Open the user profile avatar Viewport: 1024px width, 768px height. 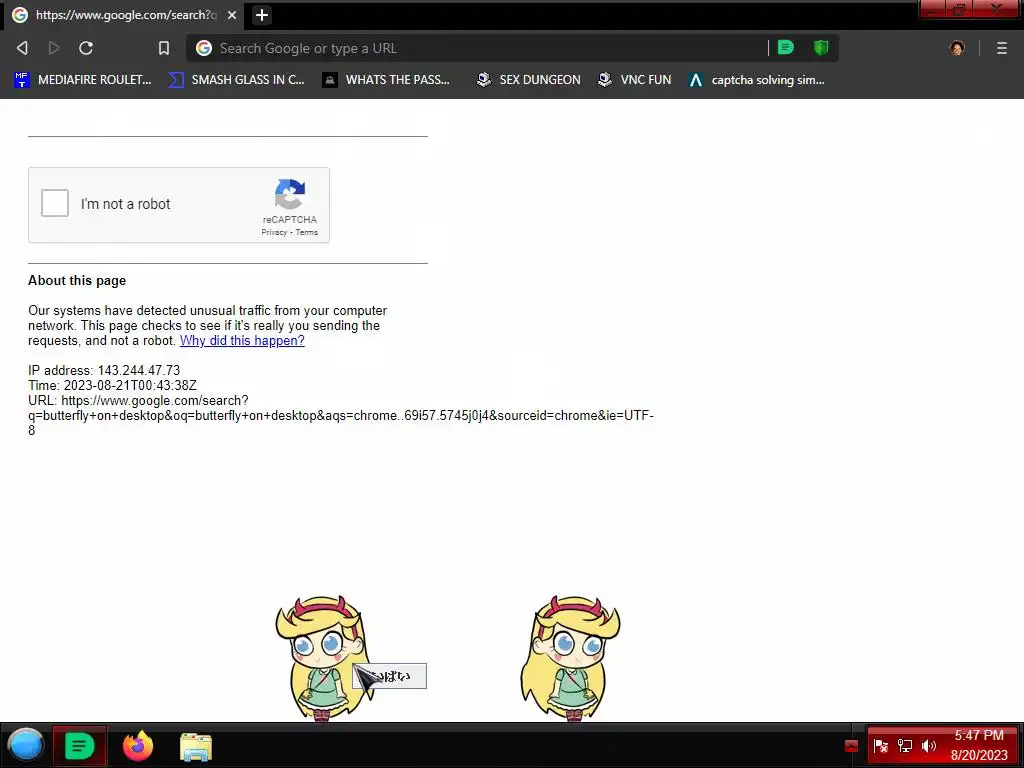(957, 48)
